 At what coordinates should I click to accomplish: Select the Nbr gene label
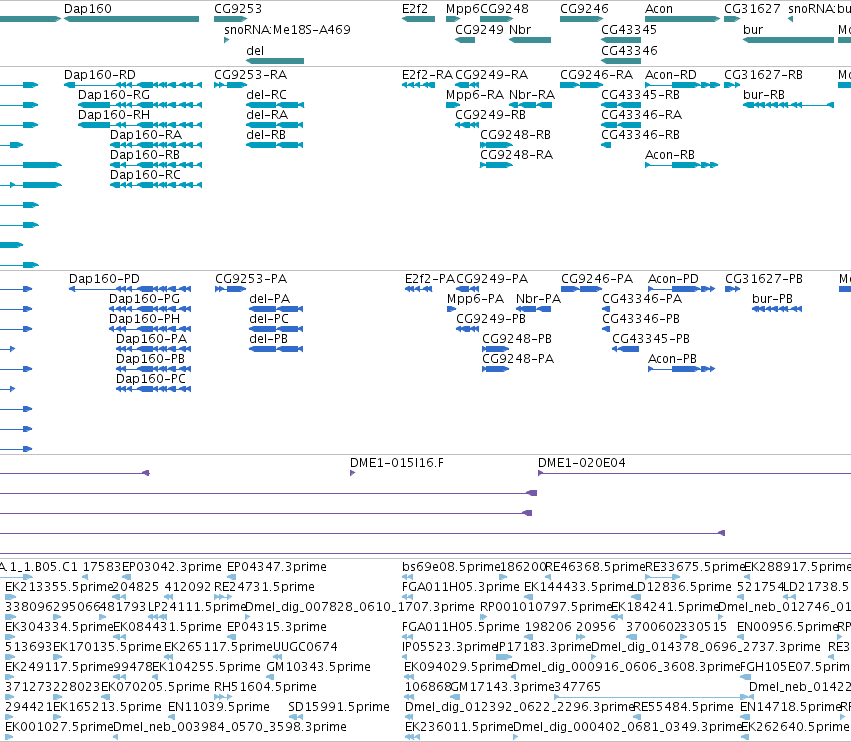(x=520, y=29)
